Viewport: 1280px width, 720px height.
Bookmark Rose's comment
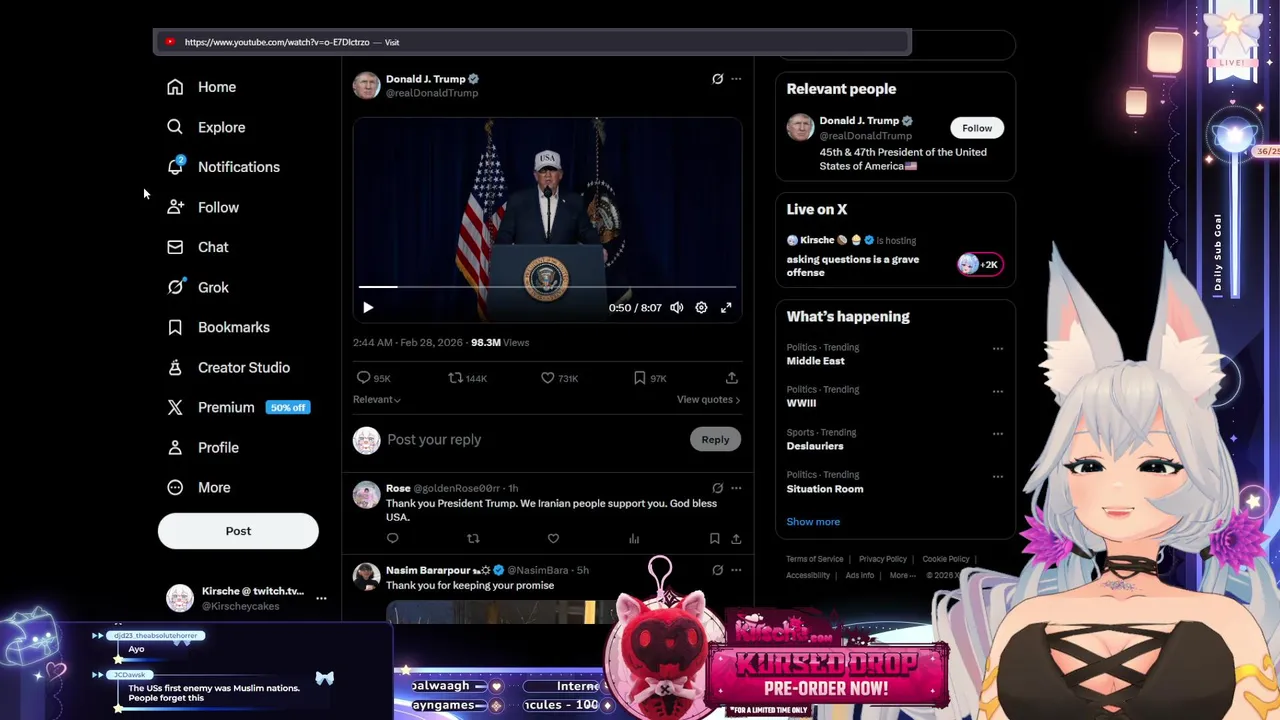pyautogui.click(x=714, y=539)
